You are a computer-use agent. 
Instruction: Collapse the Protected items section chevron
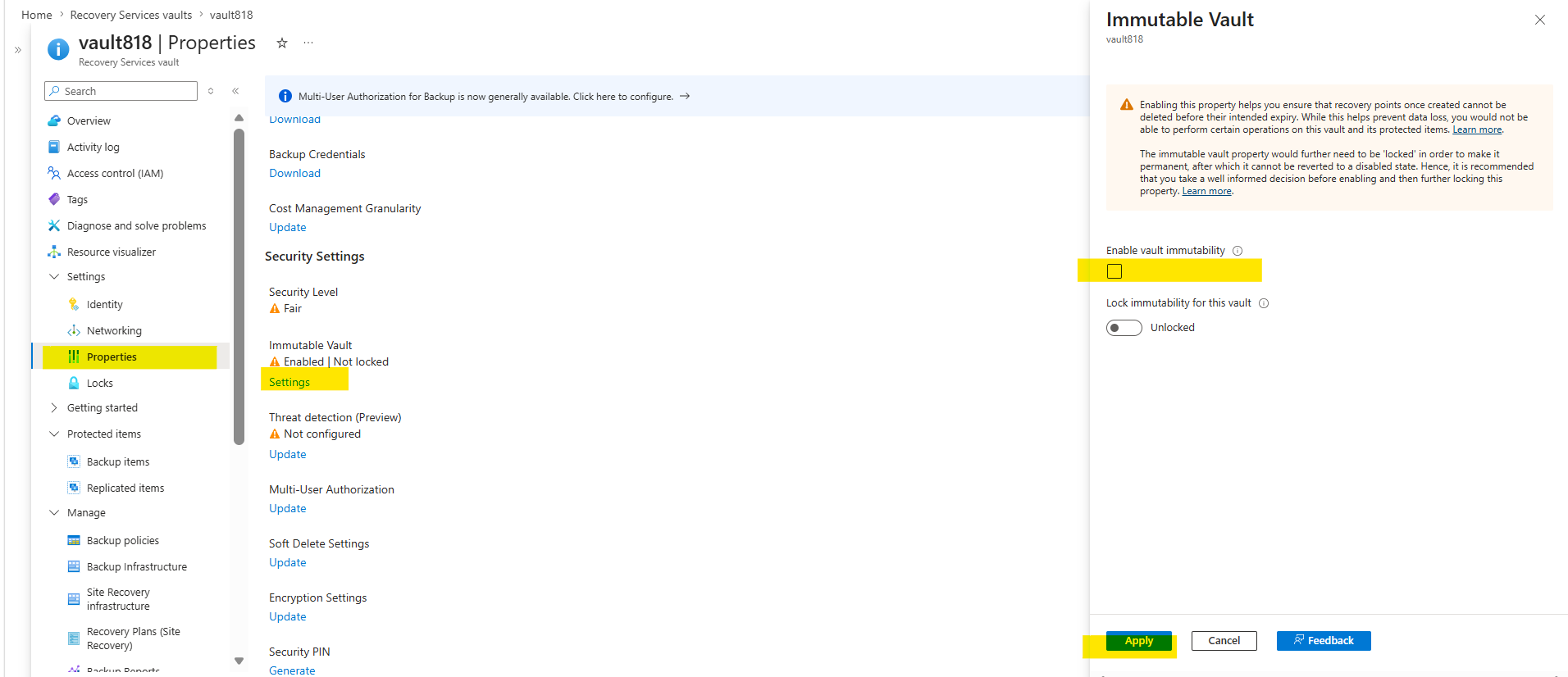54,434
